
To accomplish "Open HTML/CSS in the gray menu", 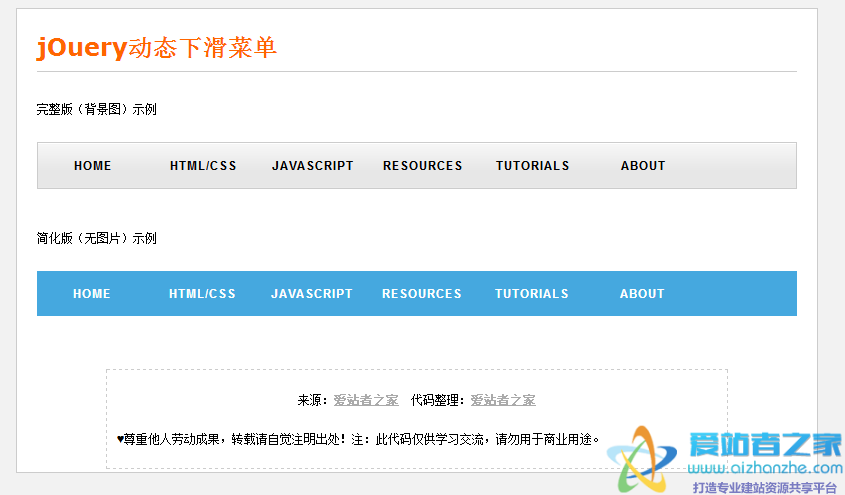I will pos(203,165).
